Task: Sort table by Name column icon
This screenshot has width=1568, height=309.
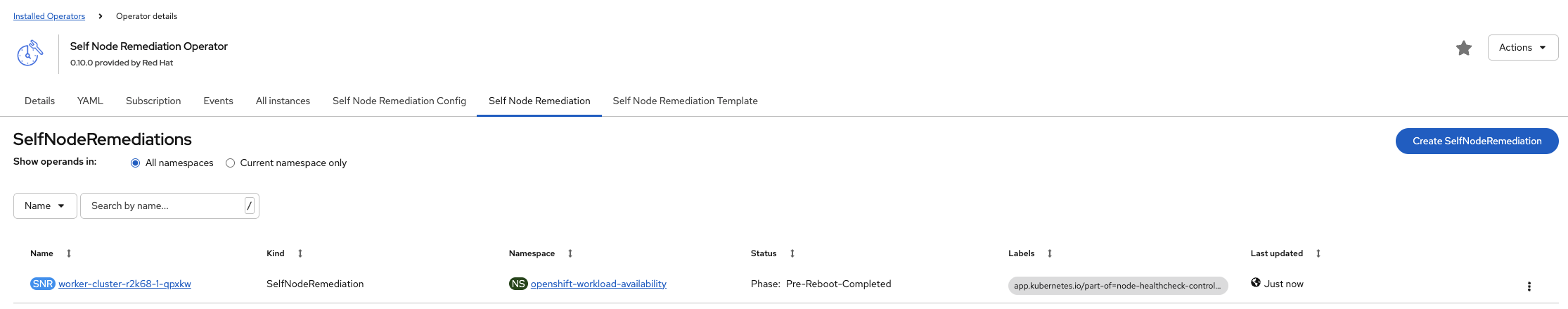Action: (x=69, y=253)
